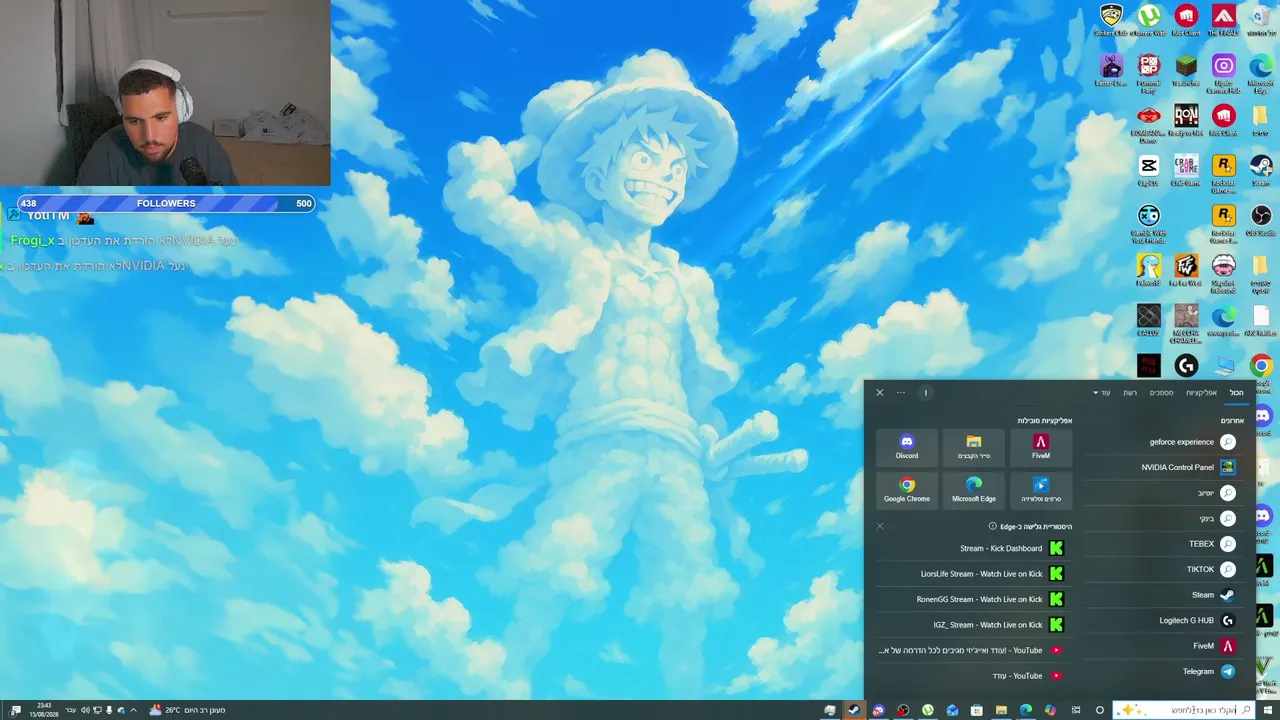The width and height of the screenshot is (1280, 720).
Task: Select the Recycle Bin desktop icon
Action: tap(1261, 19)
